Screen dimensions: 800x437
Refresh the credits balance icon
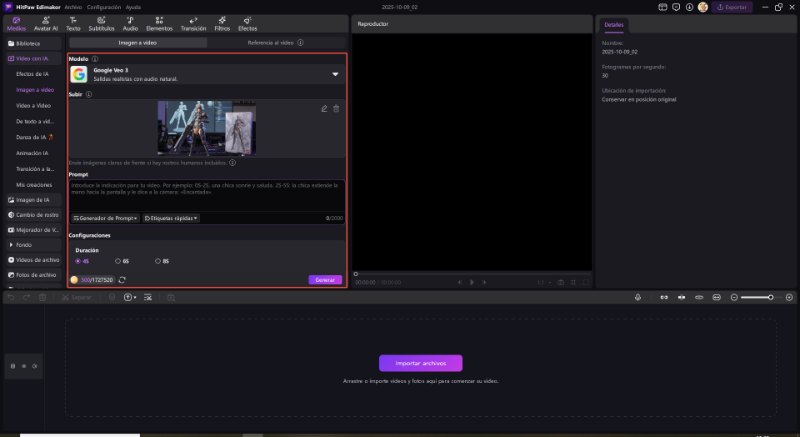(x=122, y=280)
